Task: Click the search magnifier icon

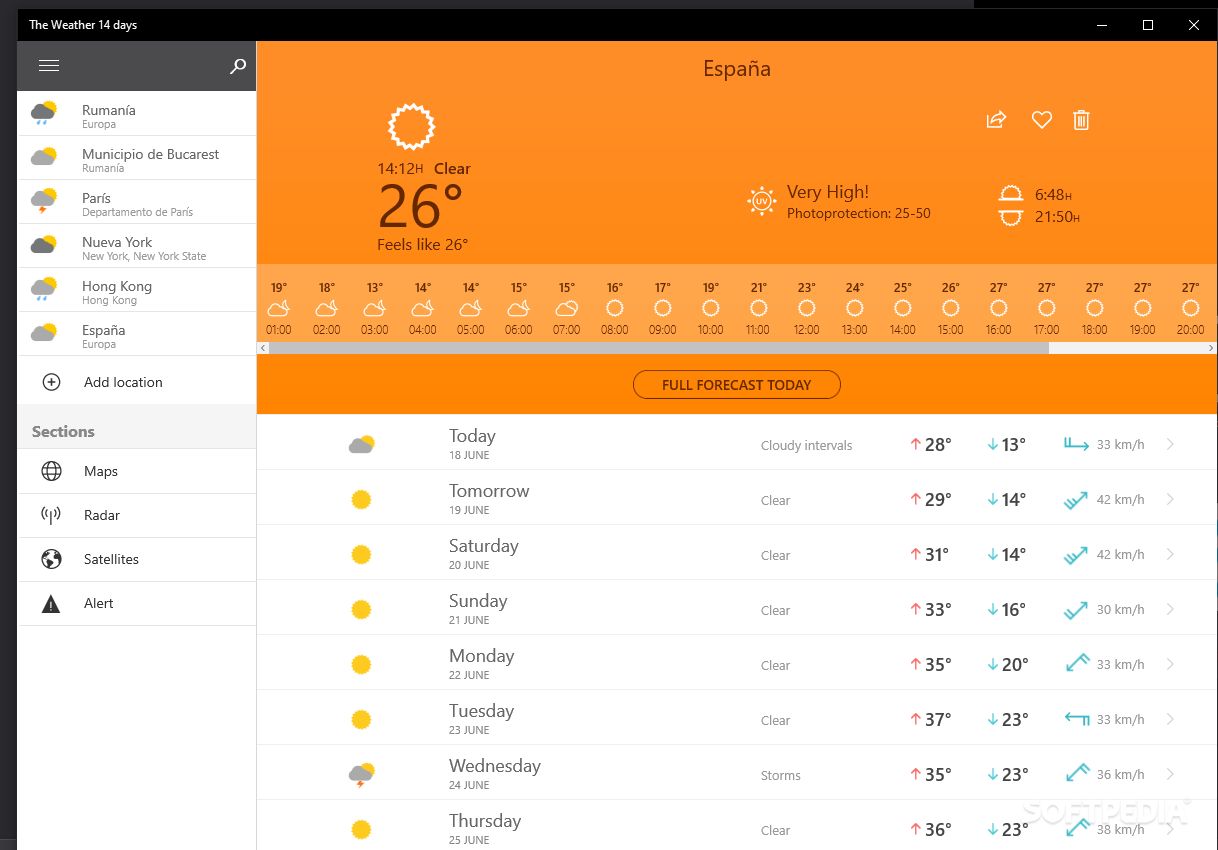Action: click(237, 66)
